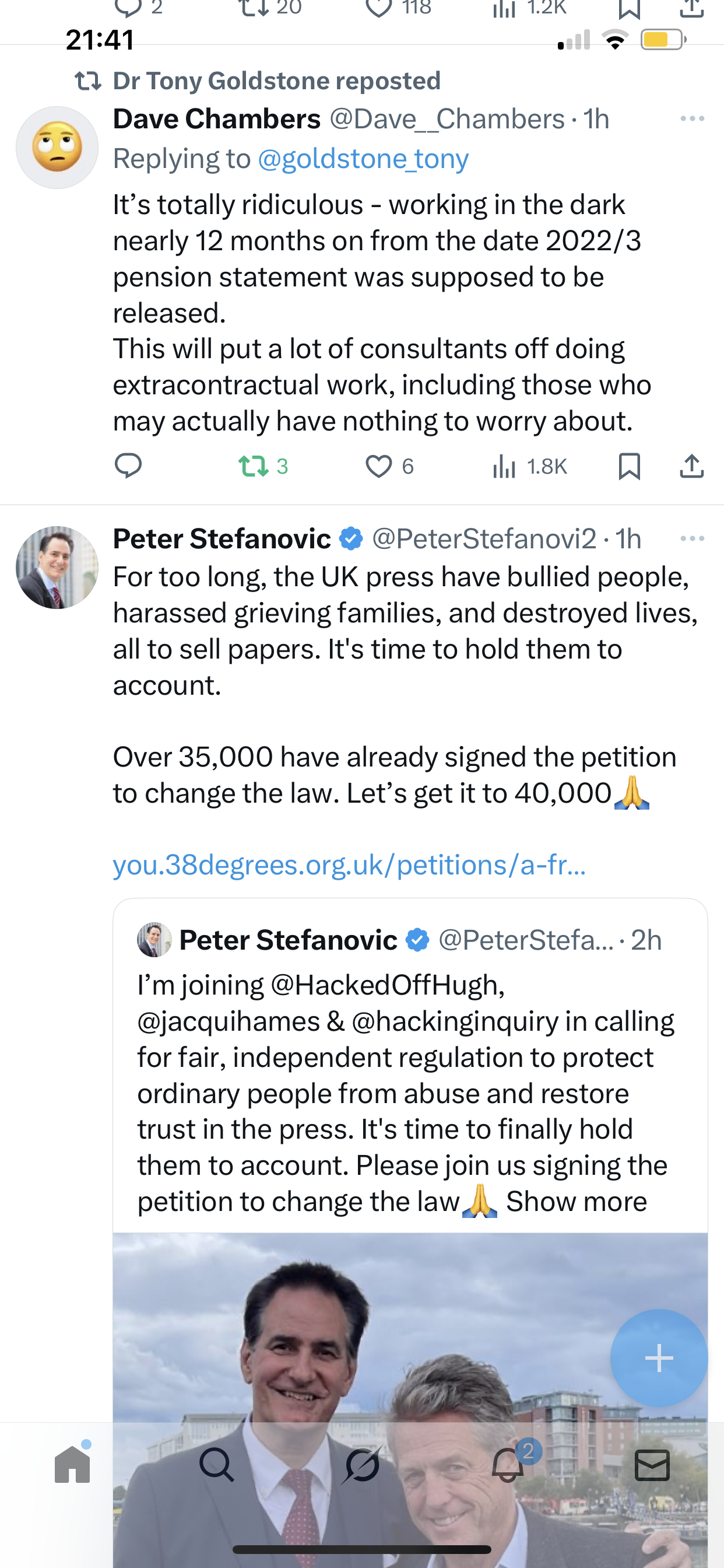This screenshot has height=1568, width=724.
Task: Bookmark Dave Chambers' tweet
Action: click(629, 466)
